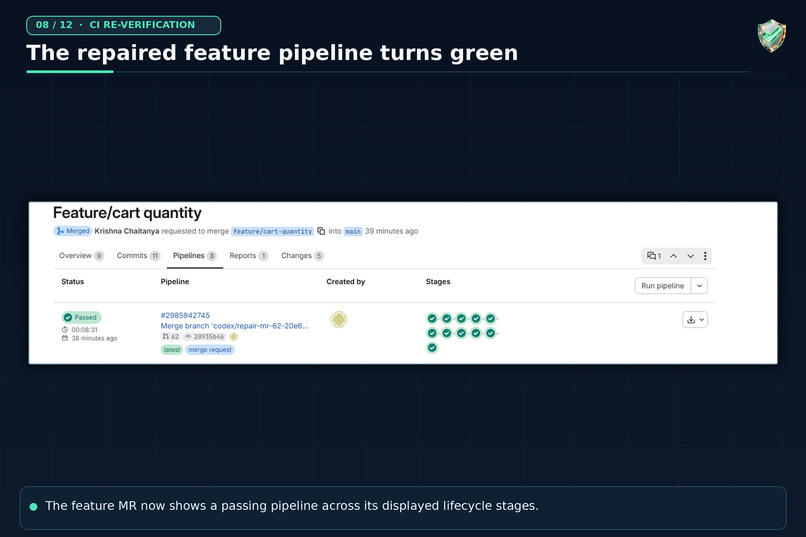Copy the feature/cart-quantity branch name icon
The image size is (806, 537).
(x=321, y=231)
